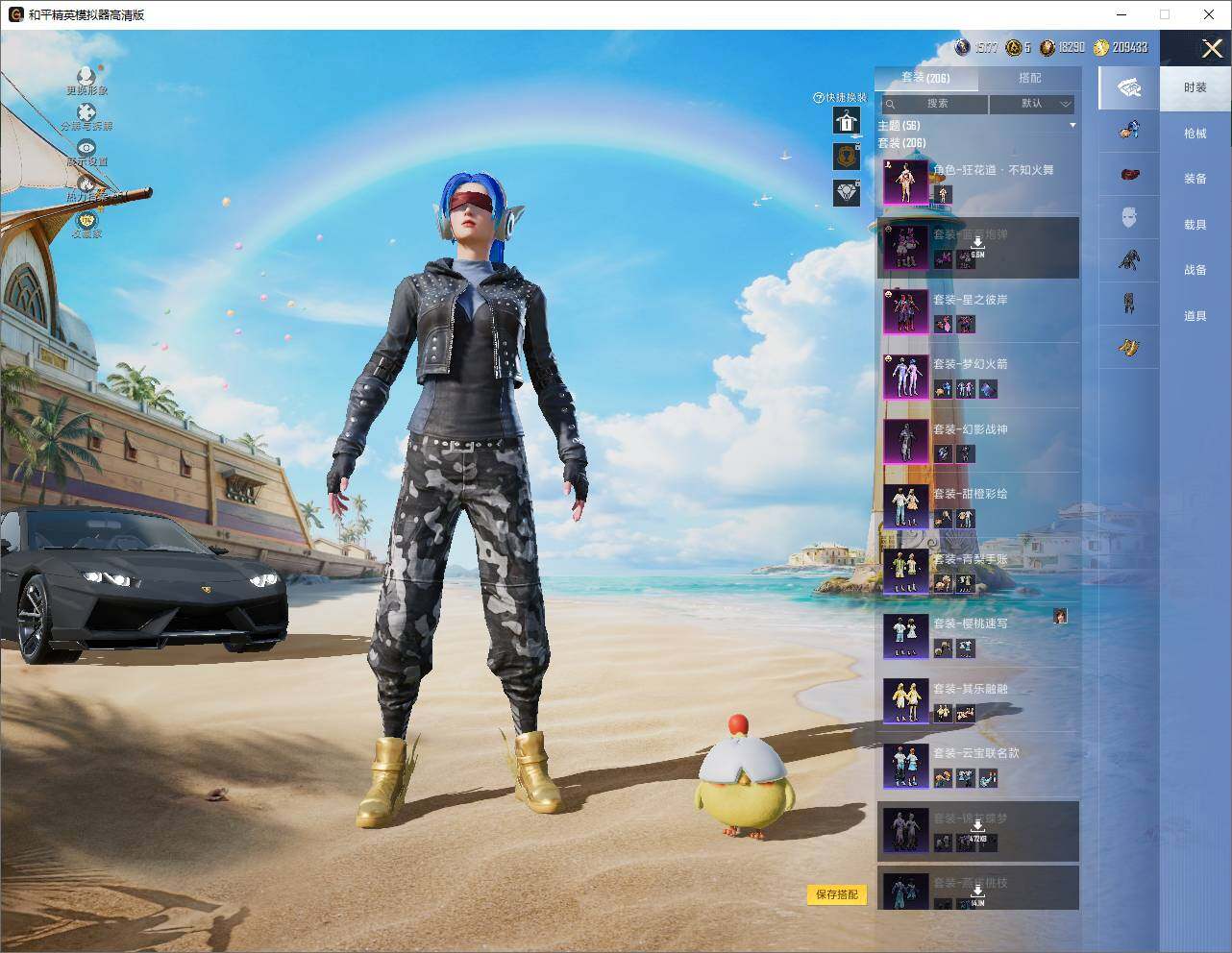Open the 战备 side menu
The image size is (1232, 953).
pos(1195,270)
